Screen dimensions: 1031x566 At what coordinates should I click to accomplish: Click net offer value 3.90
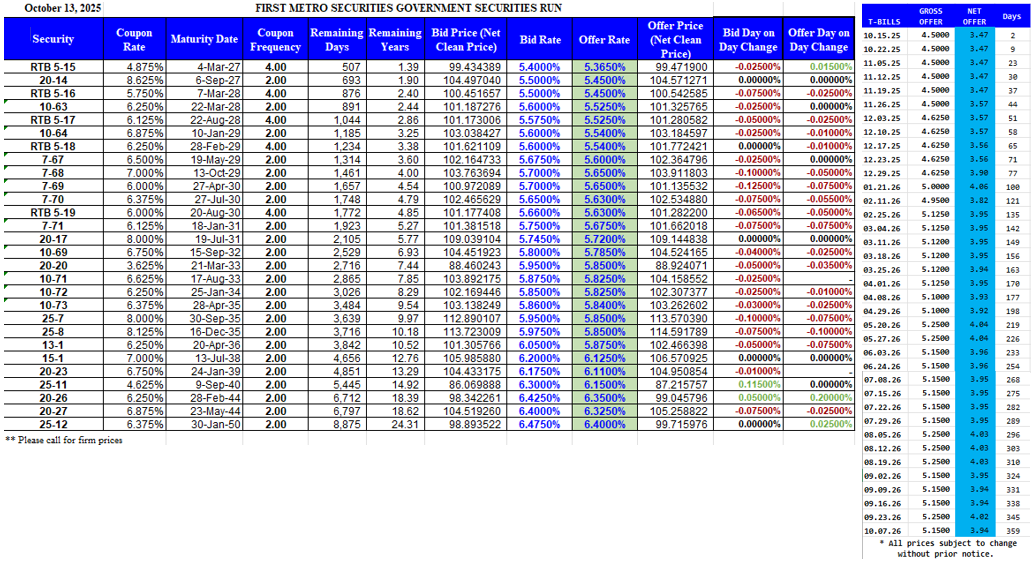coord(978,173)
